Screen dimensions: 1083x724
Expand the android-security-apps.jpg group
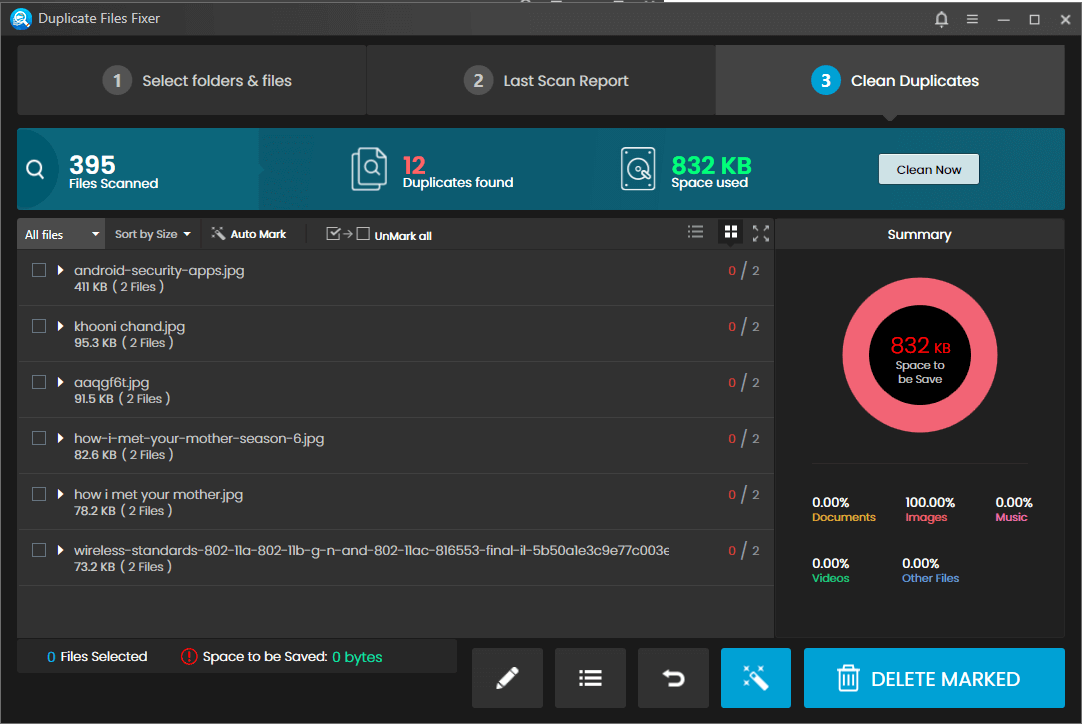(60, 270)
